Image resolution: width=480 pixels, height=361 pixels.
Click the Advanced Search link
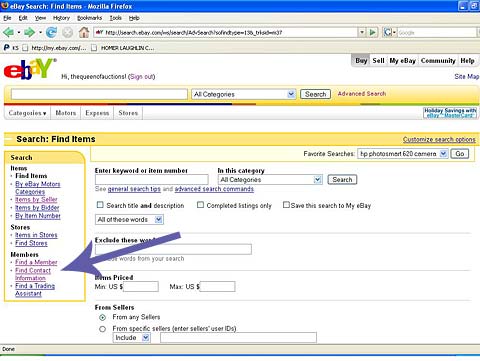pyautogui.click(x=362, y=94)
